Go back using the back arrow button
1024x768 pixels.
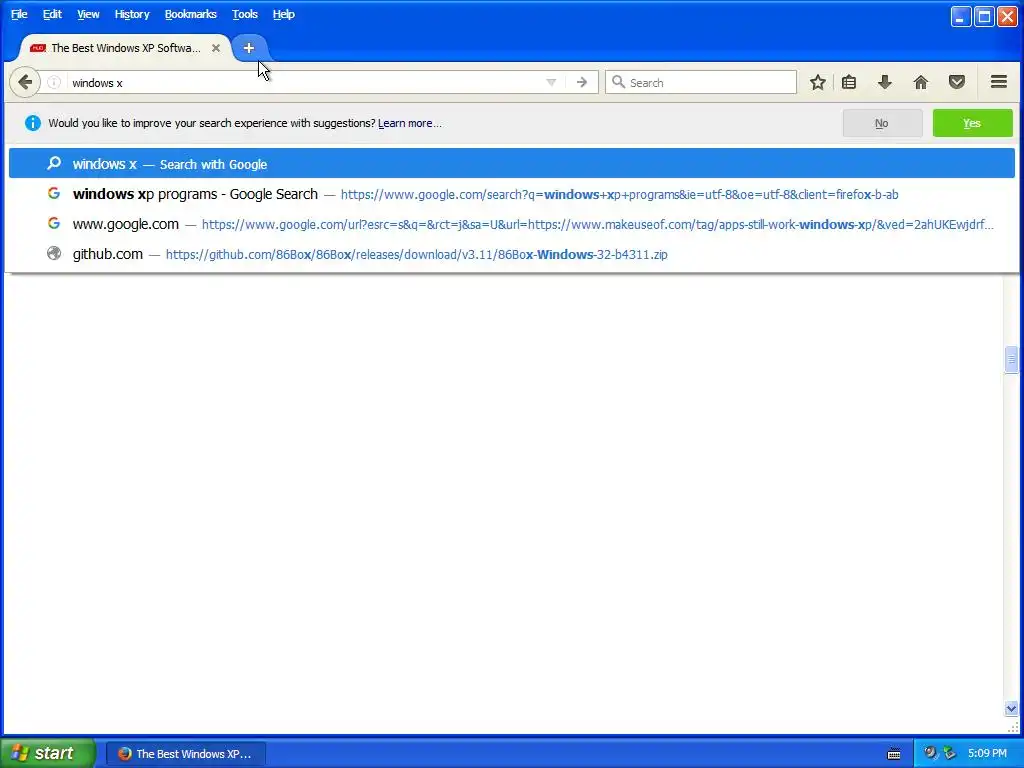(x=25, y=82)
